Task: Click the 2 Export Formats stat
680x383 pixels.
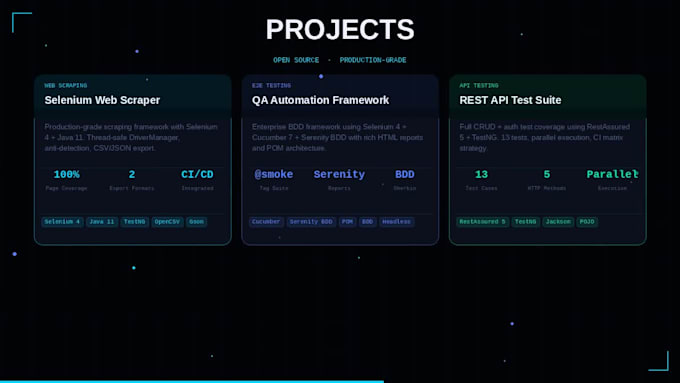Action: click(132, 180)
